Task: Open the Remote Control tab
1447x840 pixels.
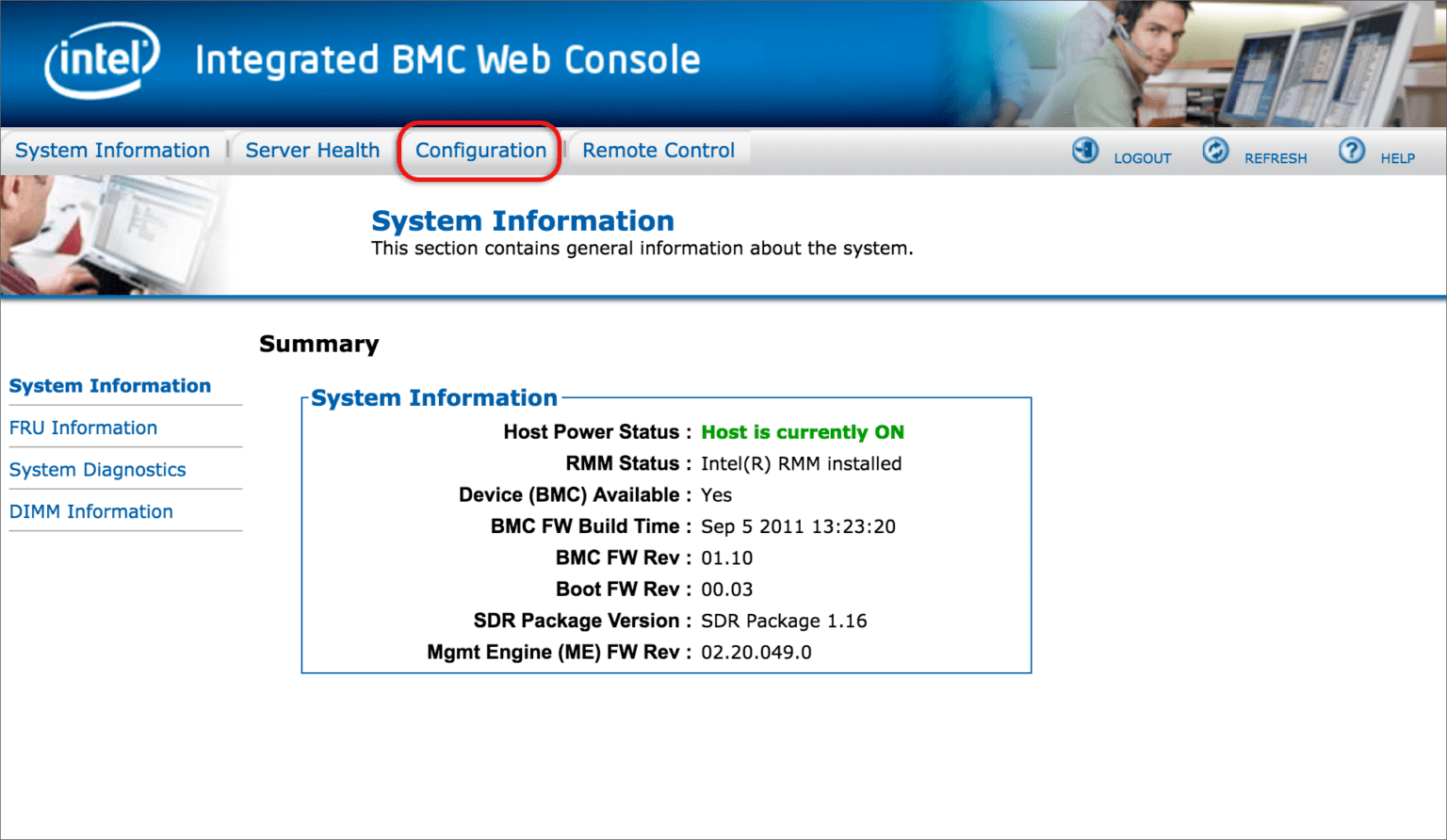Action: 658,150
